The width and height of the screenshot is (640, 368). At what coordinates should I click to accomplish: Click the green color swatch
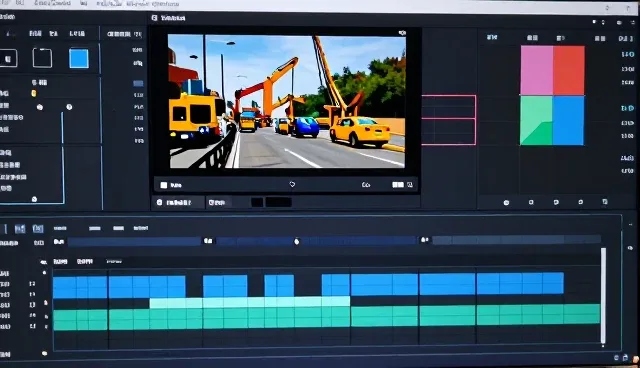coord(536,120)
